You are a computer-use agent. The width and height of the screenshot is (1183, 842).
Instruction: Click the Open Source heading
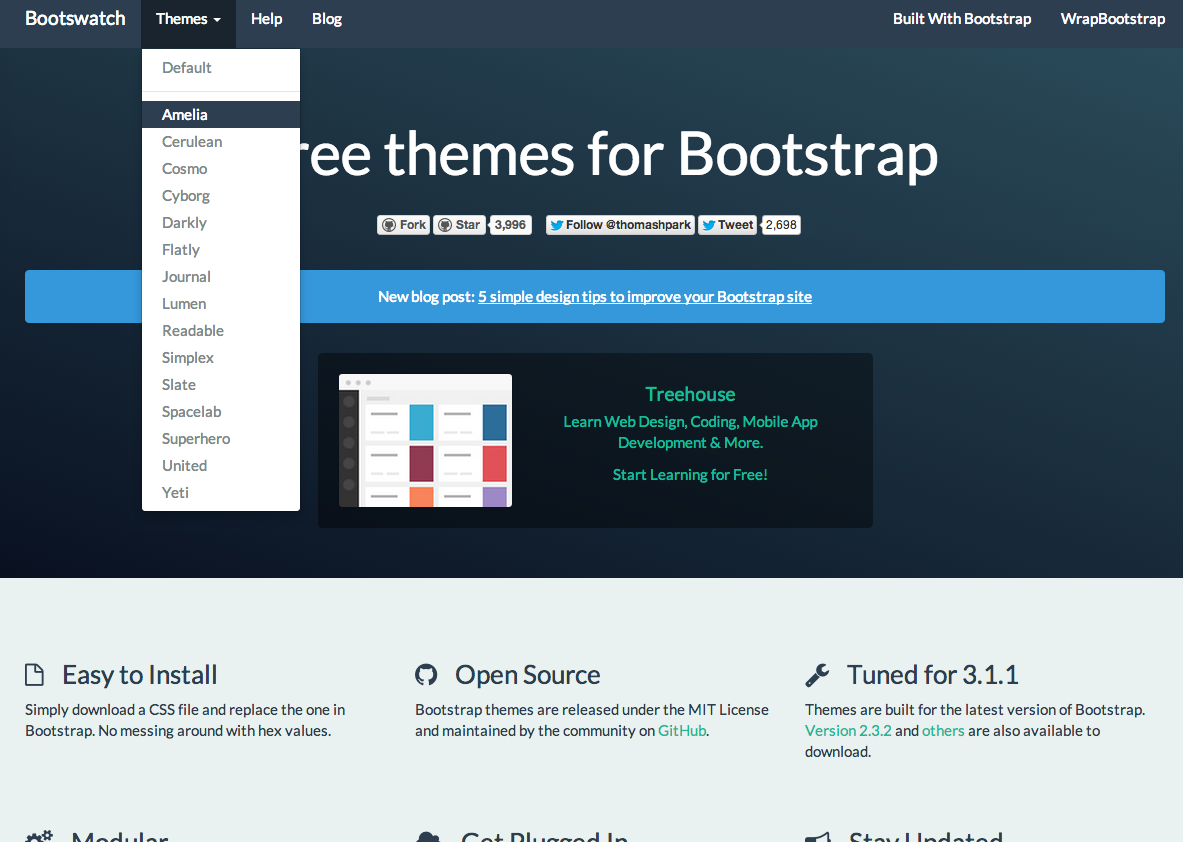point(527,675)
